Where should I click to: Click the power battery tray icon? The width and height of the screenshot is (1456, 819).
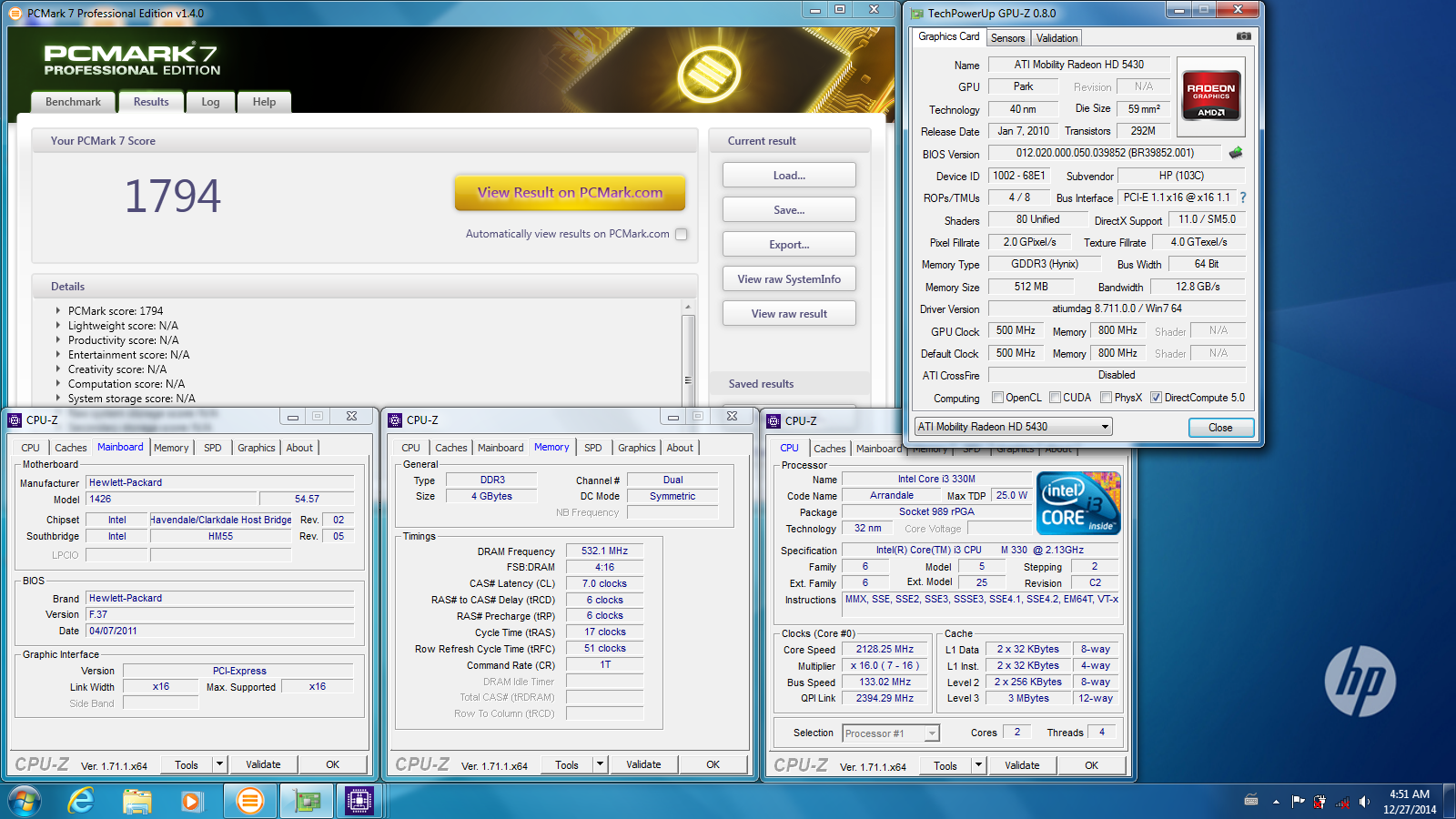(x=1320, y=802)
